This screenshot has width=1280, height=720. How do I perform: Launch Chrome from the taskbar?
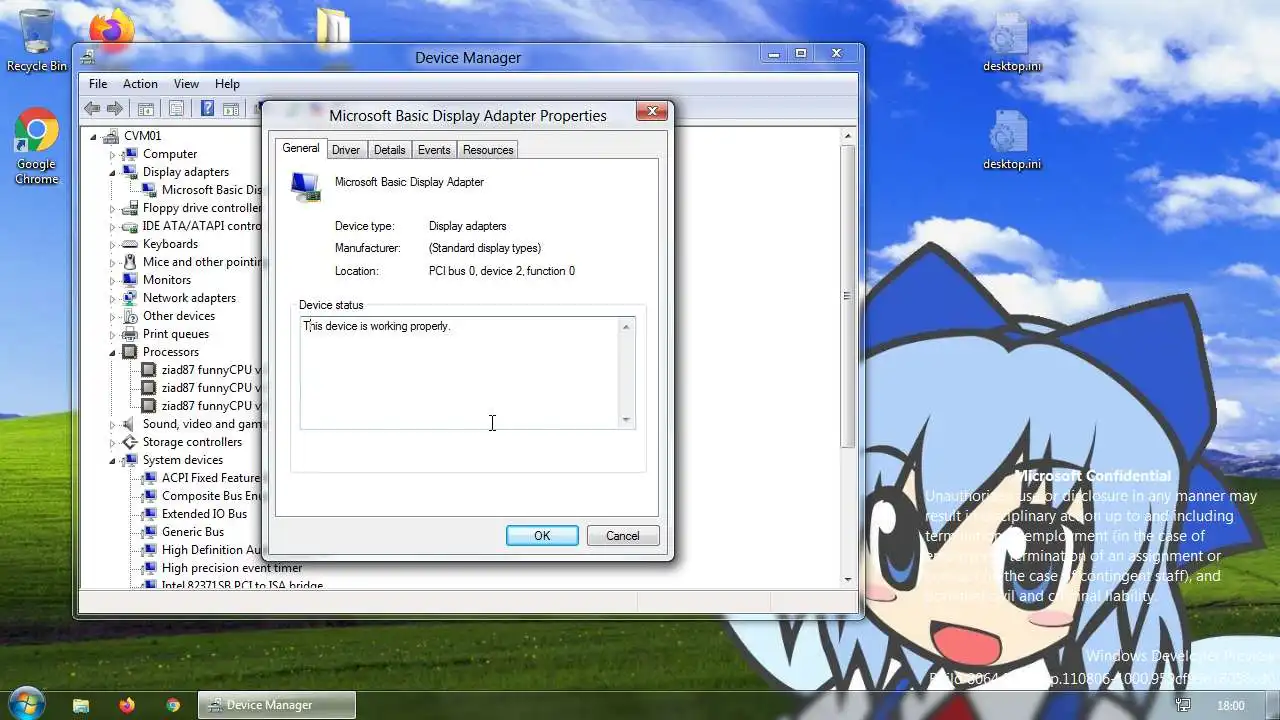[x=173, y=705]
